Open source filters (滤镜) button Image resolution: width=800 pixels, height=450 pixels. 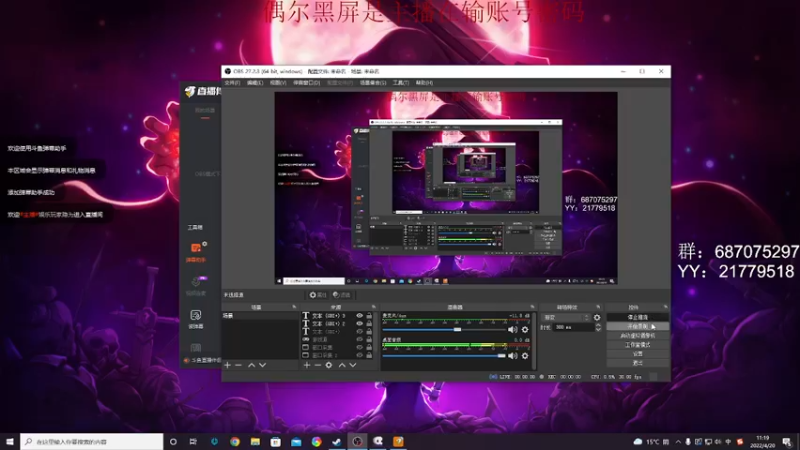[x=341, y=295]
